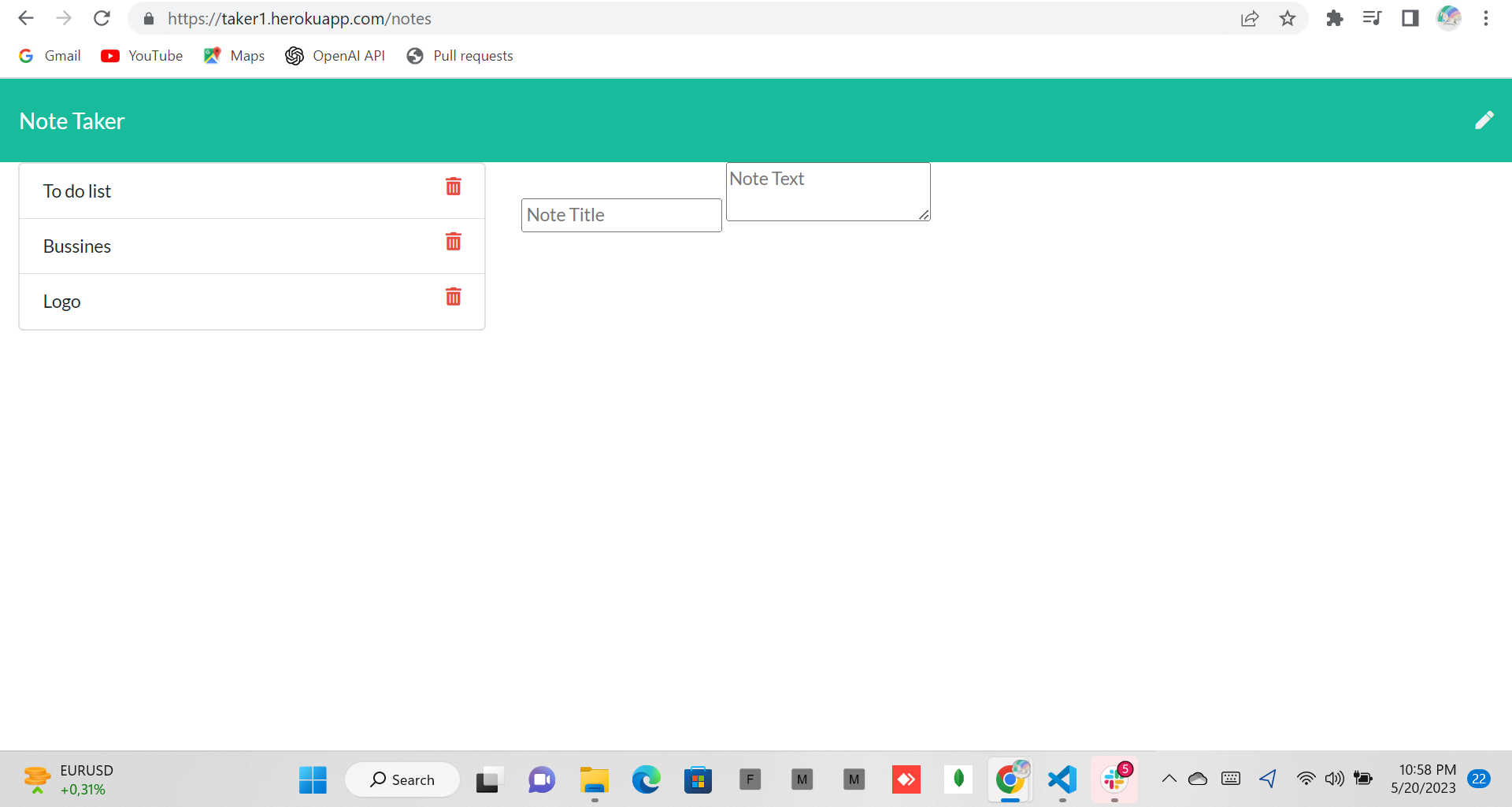Click the pencil edit icon in the header
Viewport: 1512px width, 807px height.
point(1485,120)
